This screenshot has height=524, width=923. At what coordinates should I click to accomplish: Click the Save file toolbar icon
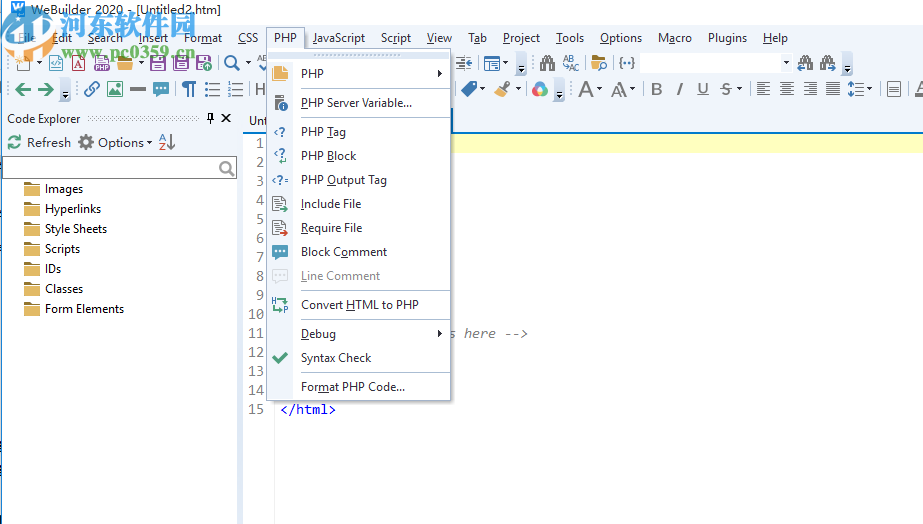158,63
